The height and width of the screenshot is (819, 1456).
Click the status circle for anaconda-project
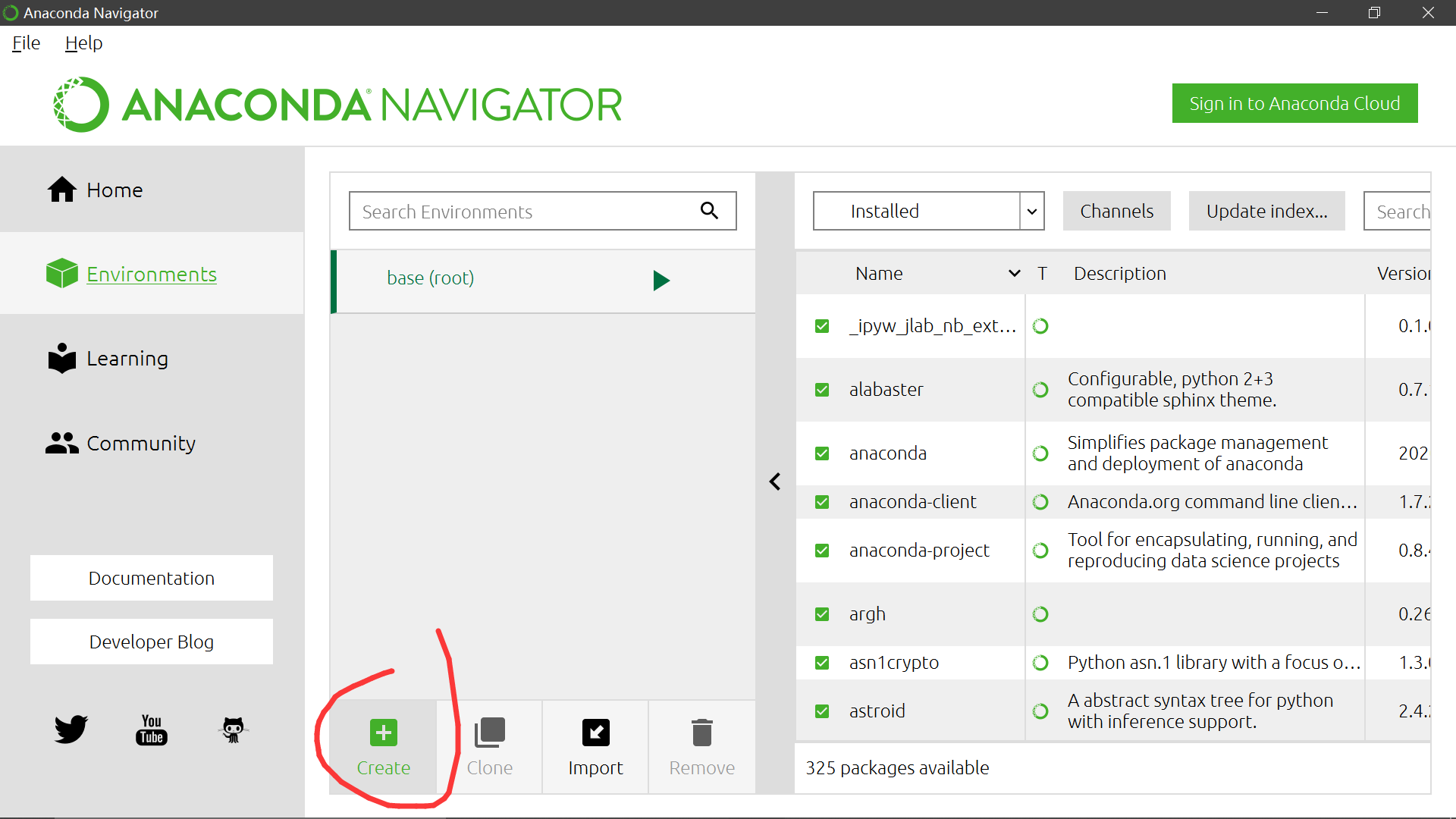click(x=1041, y=551)
